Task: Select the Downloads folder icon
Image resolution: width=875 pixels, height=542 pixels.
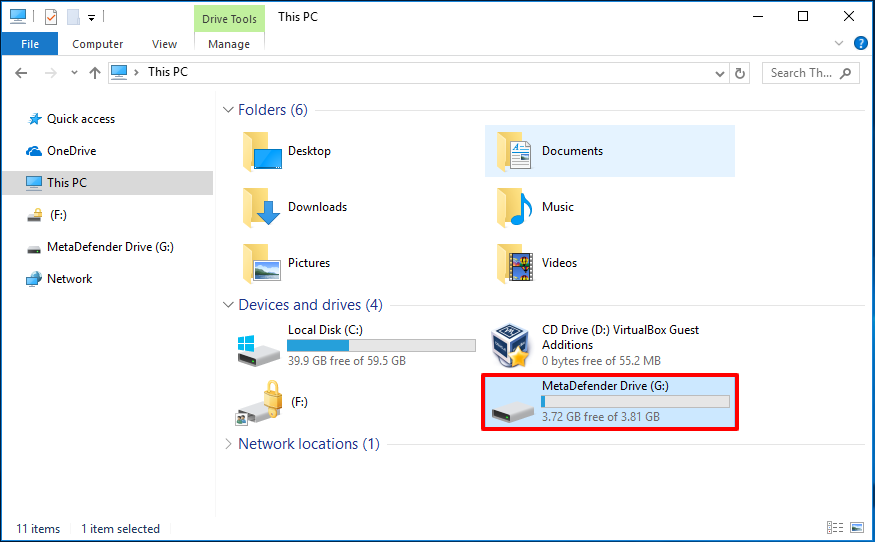Action: click(262, 207)
